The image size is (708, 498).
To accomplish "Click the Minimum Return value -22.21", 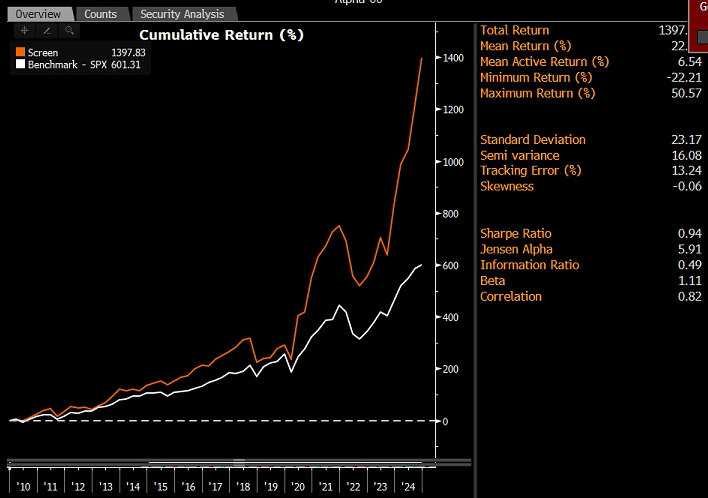I will pyautogui.click(x=684, y=78).
